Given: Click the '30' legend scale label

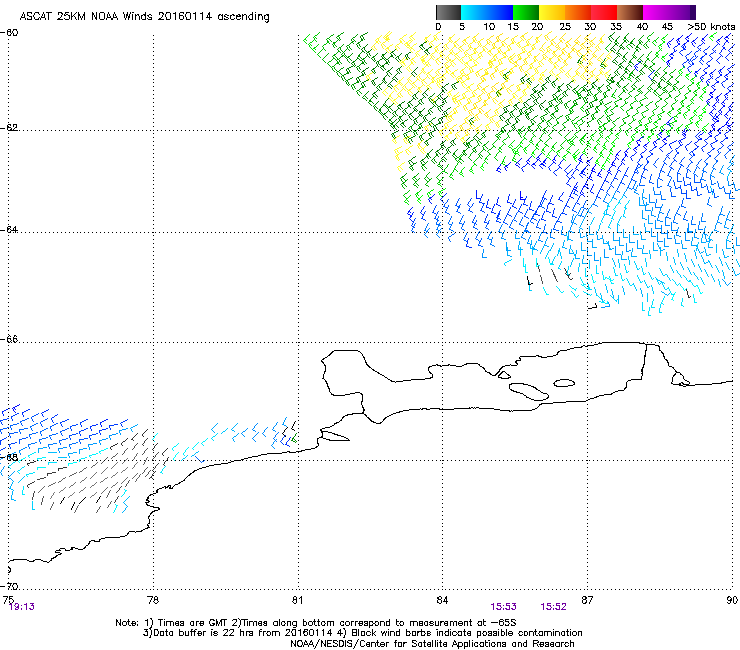Looking at the screenshot, I should click(x=590, y=27).
